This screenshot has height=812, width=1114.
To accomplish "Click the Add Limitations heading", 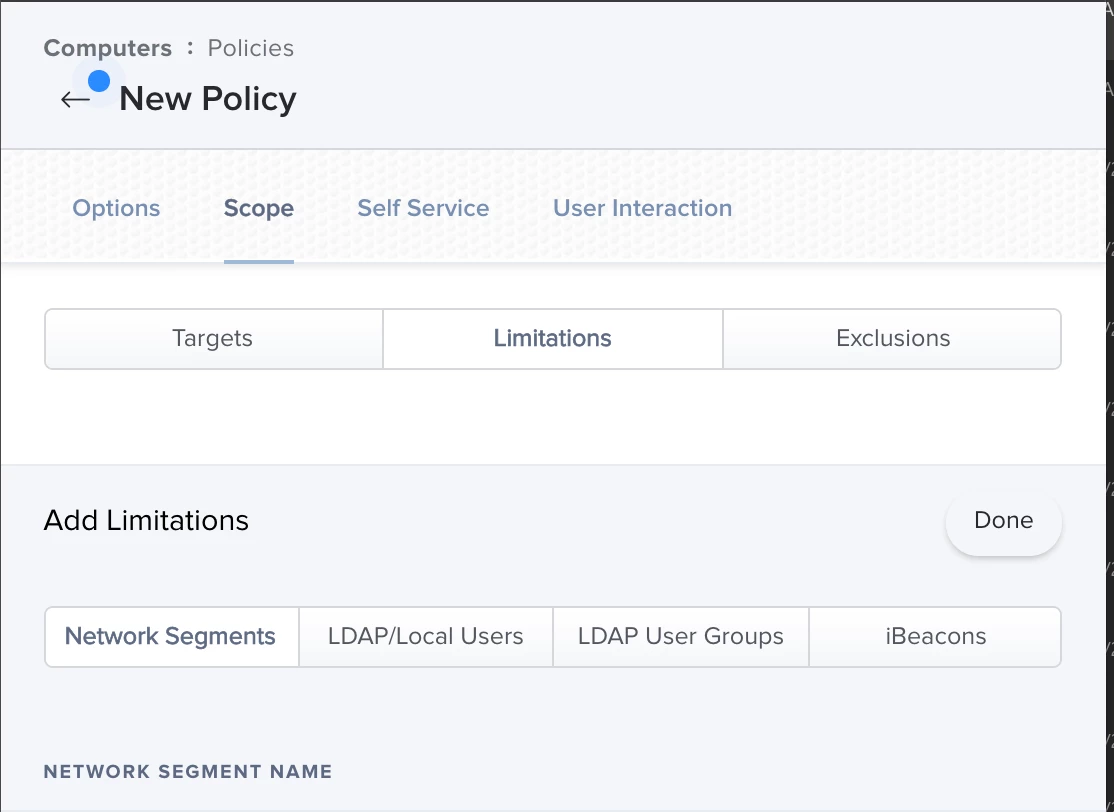I will tap(146, 521).
